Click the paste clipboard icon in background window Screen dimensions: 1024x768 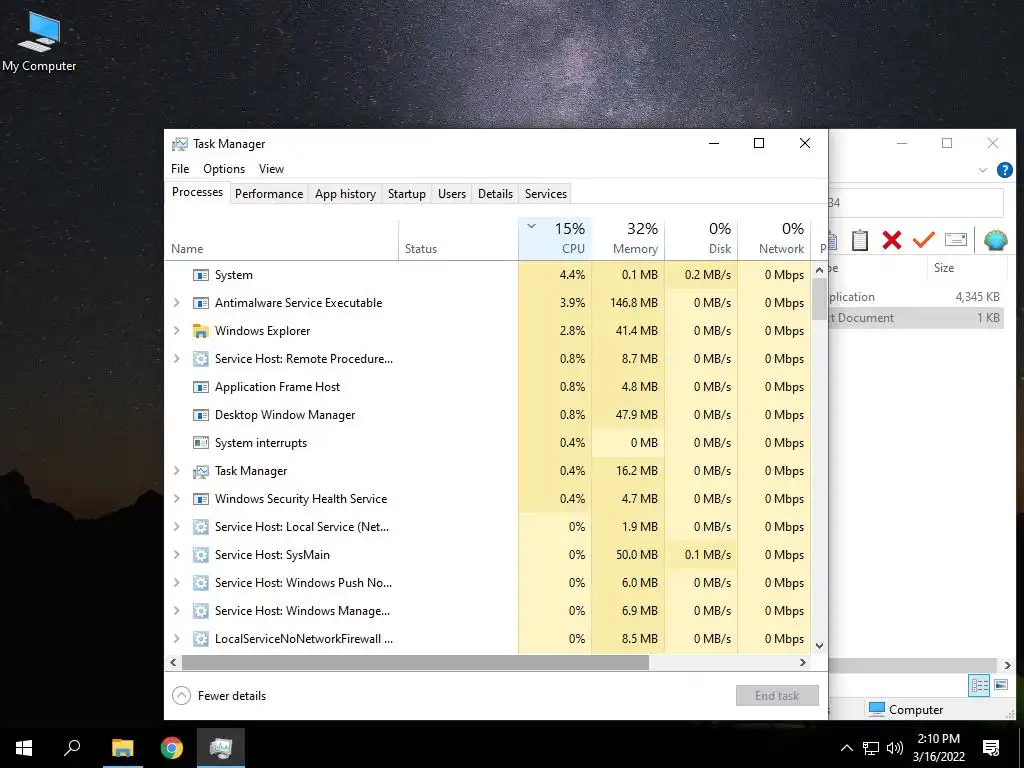click(859, 240)
